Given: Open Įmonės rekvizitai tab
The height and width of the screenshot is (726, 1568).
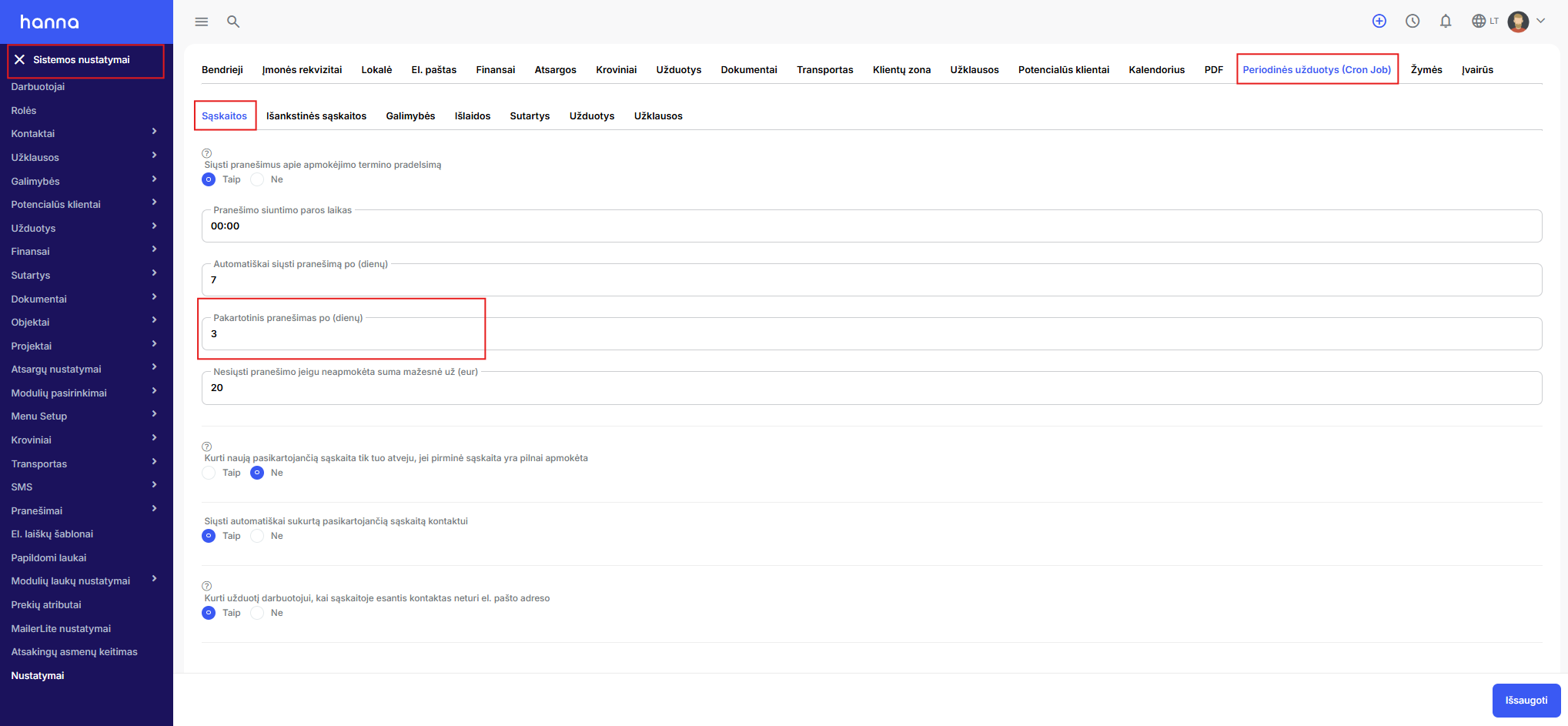Looking at the screenshot, I should pyautogui.click(x=302, y=69).
